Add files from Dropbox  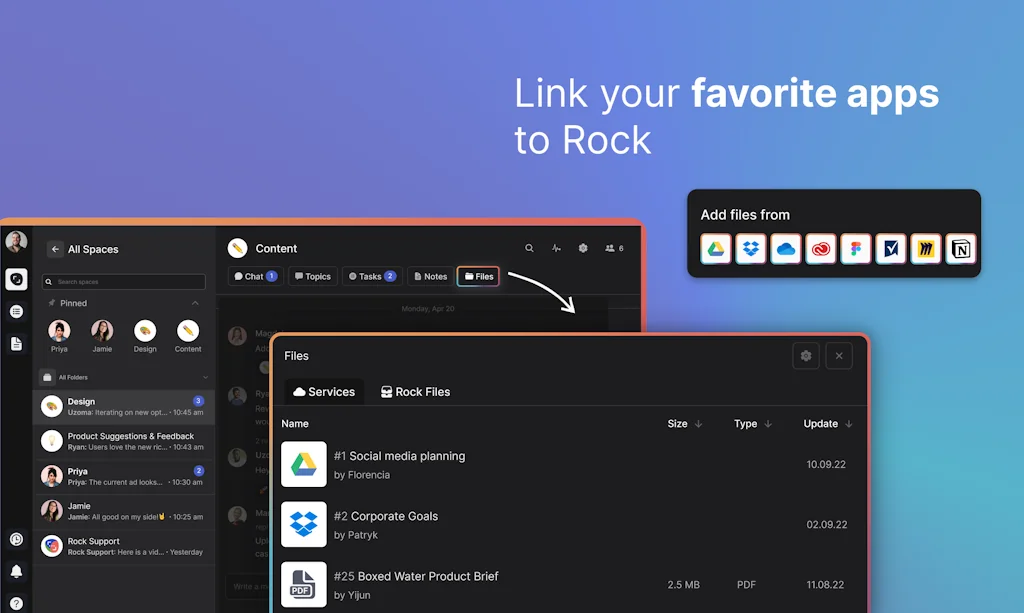751,248
